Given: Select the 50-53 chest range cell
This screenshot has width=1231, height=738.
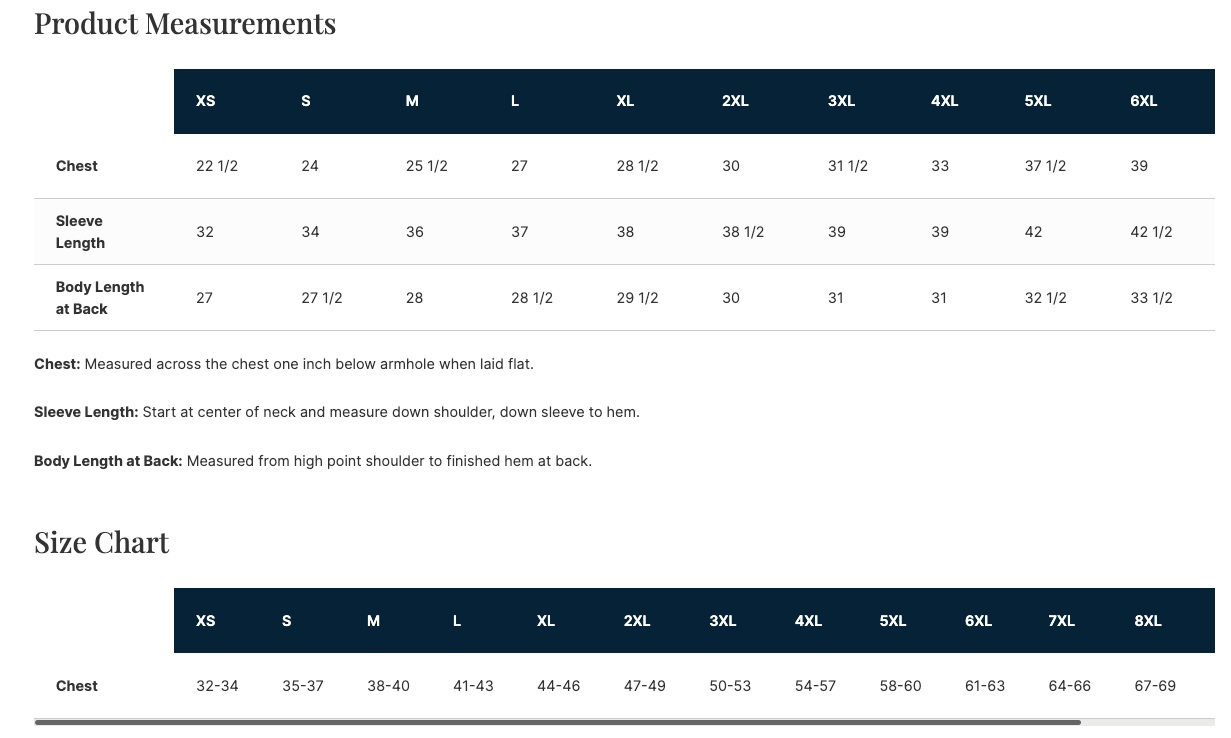Looking at the screenshot, I should [730, 686].
